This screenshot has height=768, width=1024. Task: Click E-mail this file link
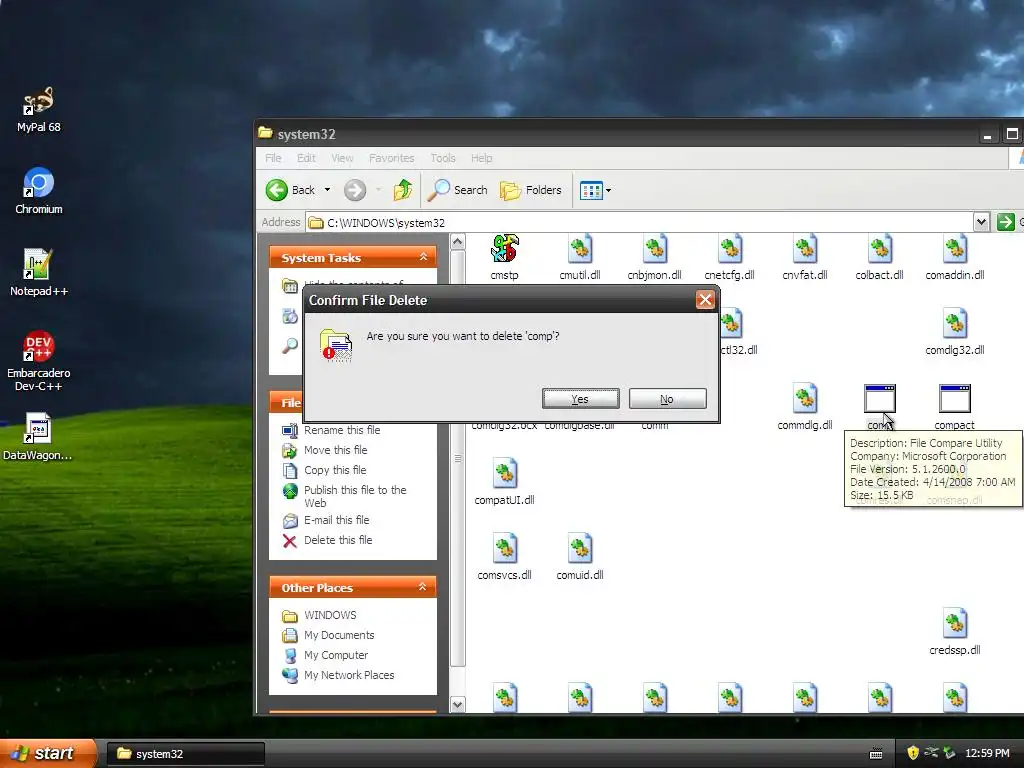[336, 520]
